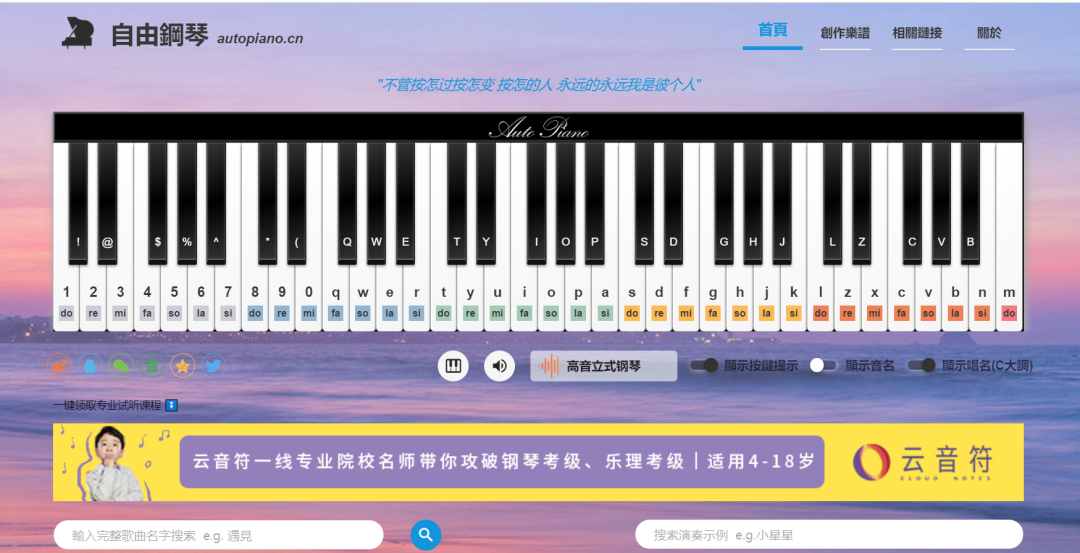Click the QQ share icon
1080x553 pixels.
pos(91,366)
